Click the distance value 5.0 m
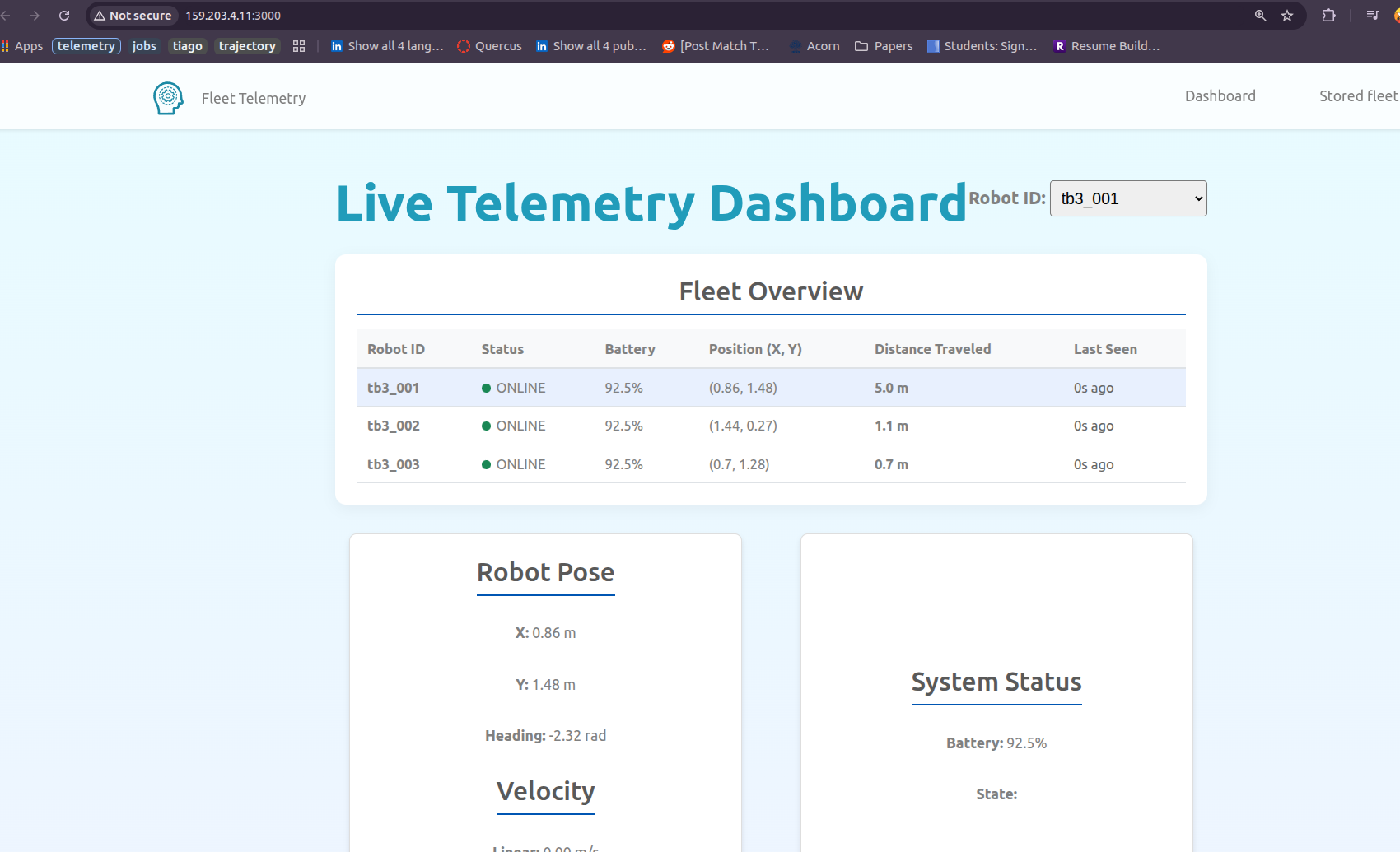The image size is (1400, 852). click(891, 388)
